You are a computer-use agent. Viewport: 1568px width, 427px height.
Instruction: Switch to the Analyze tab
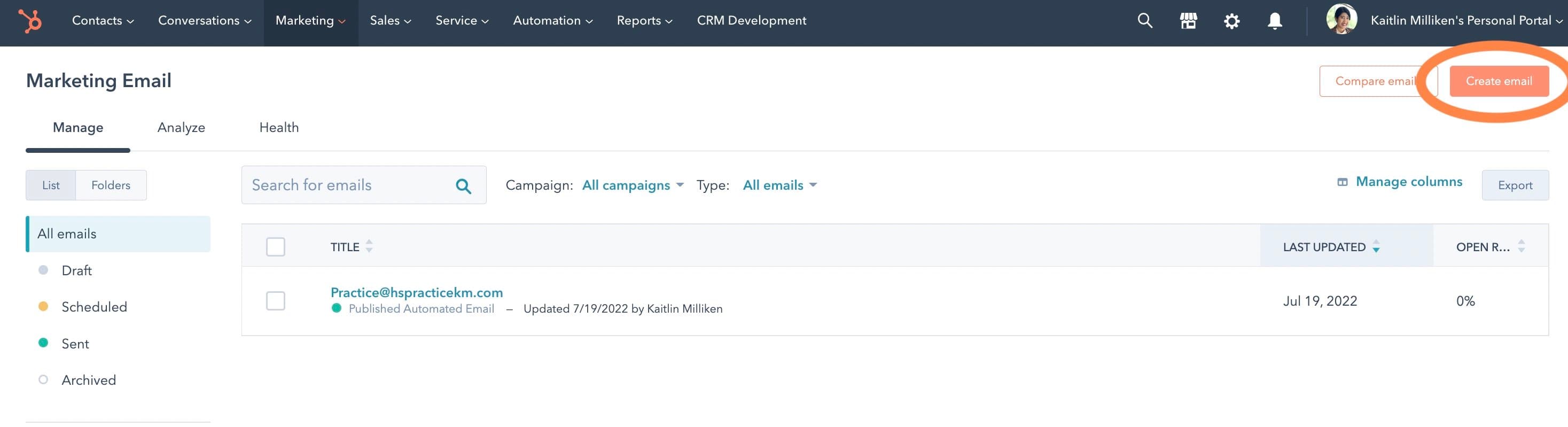[181, 127]
